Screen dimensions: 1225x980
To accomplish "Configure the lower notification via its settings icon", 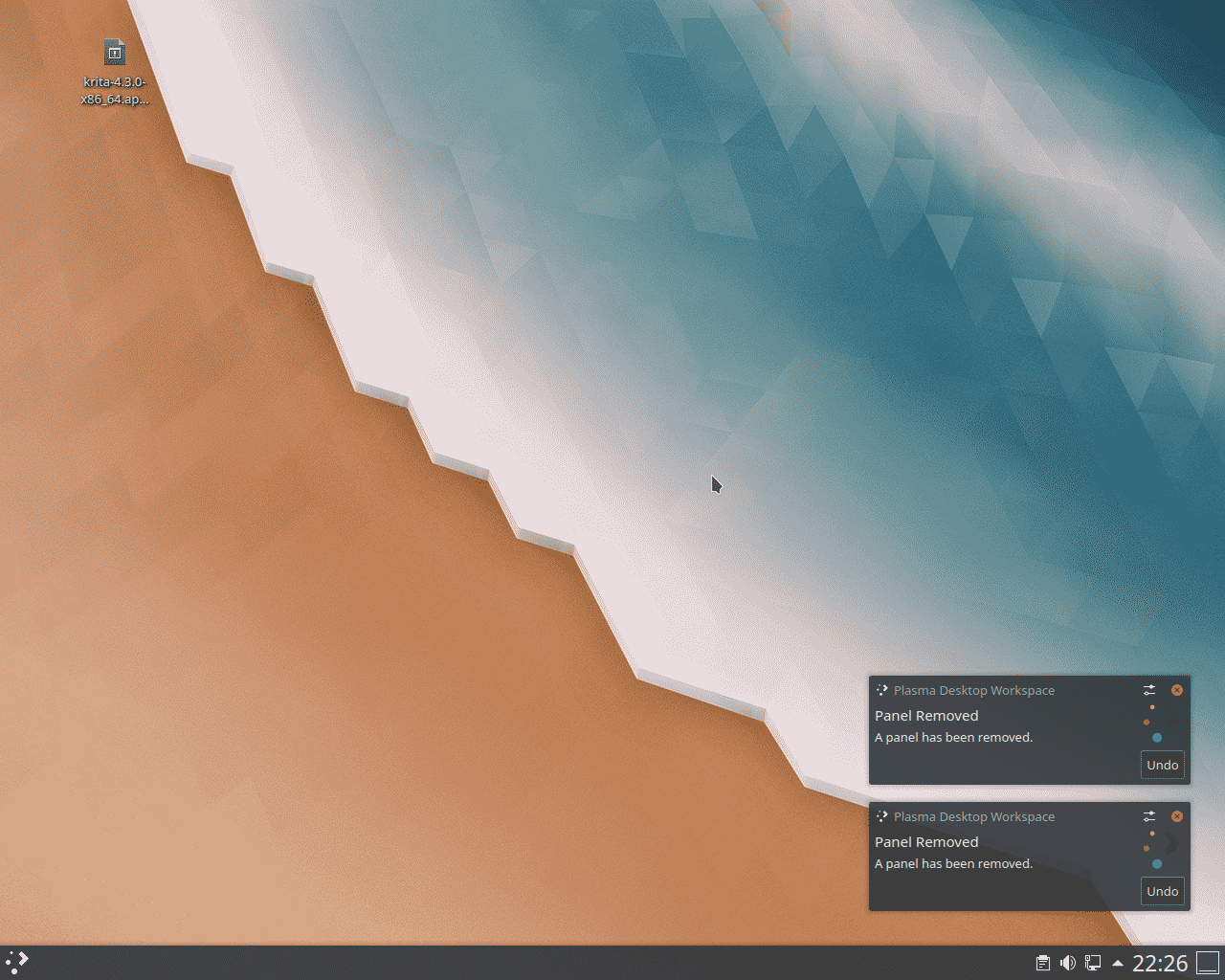I will (x=1149, y=816).
